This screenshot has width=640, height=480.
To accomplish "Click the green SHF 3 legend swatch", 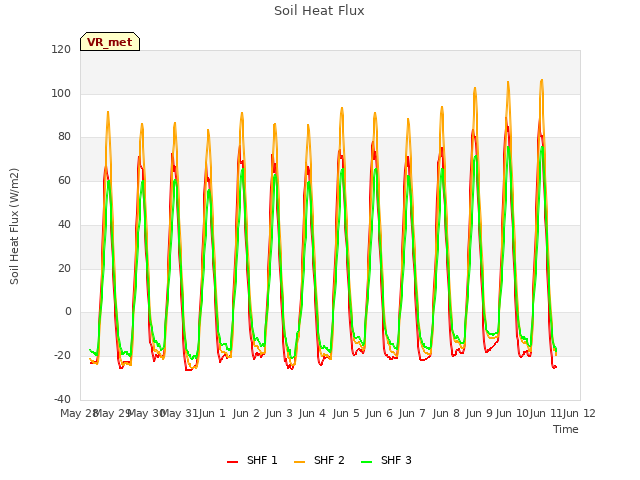I will pyautogui.click(x=367, y=462).
